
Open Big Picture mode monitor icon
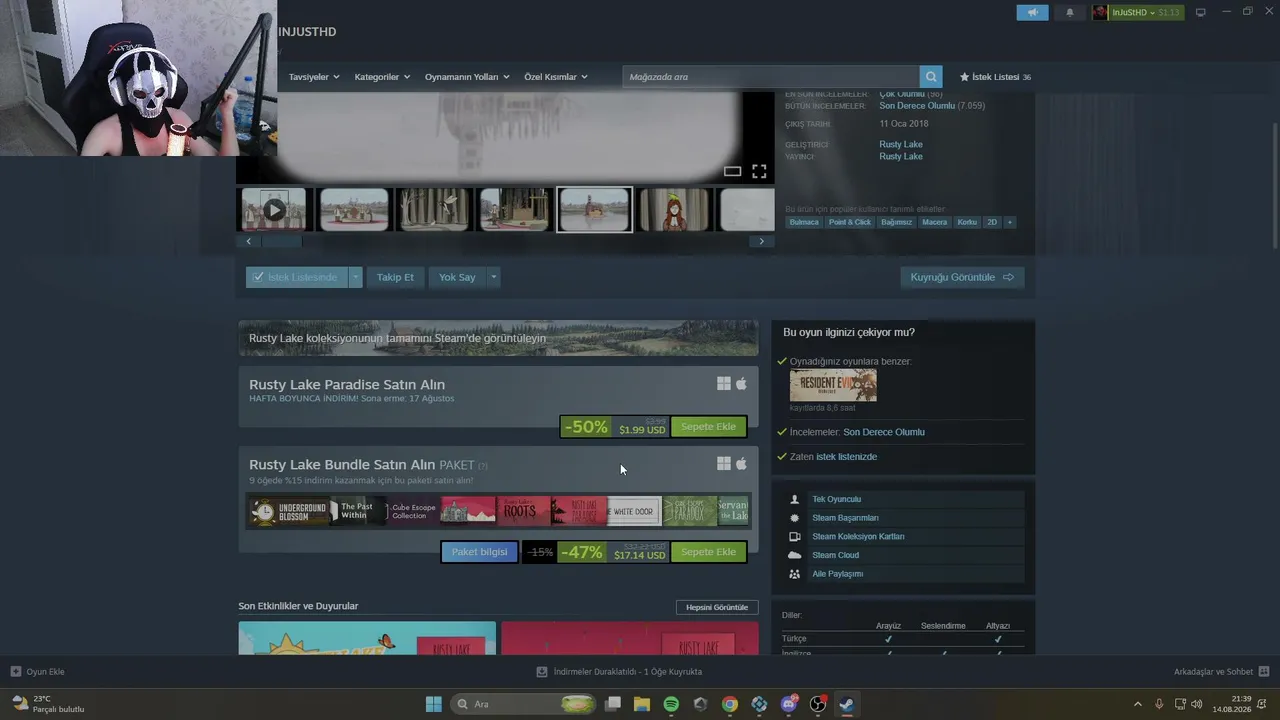click(x=1201, y=12)
